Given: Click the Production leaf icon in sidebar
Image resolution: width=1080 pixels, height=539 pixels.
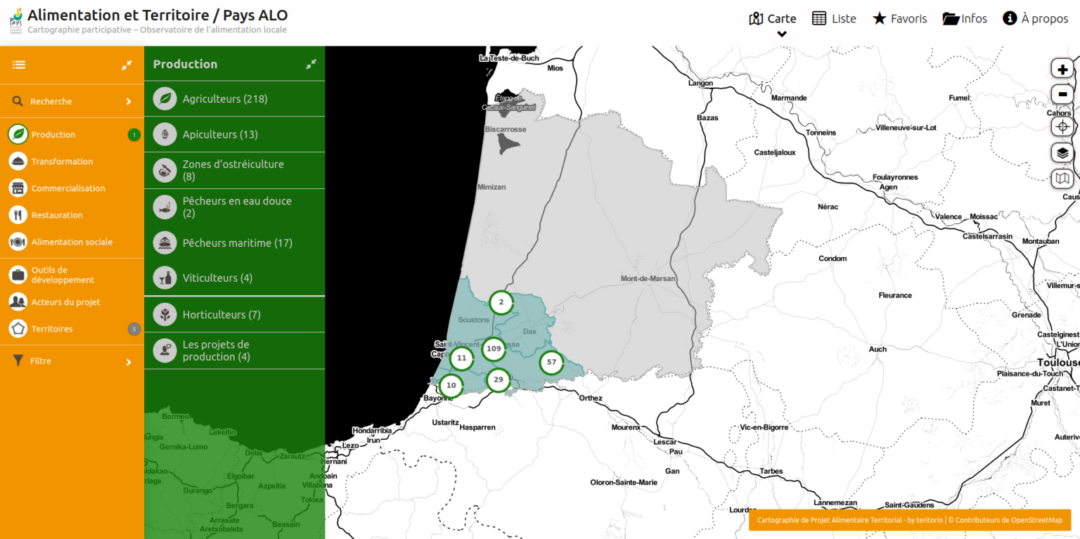Looking at the screenshot, I should (x=18, y=134).
